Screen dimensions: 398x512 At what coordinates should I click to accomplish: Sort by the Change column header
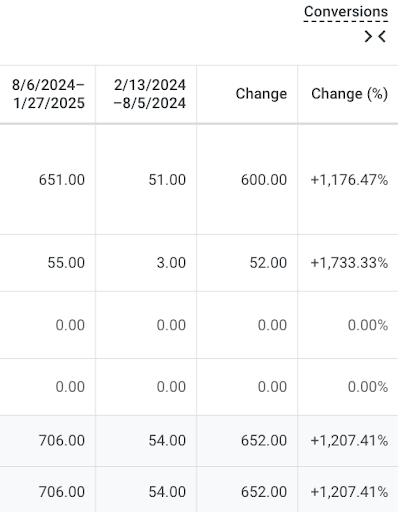(261, 94)
